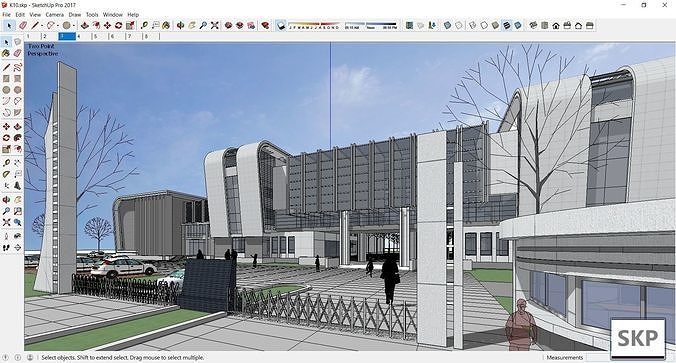Switch to scene tab 8
The image size is (676, 363).
coord(151,37)
